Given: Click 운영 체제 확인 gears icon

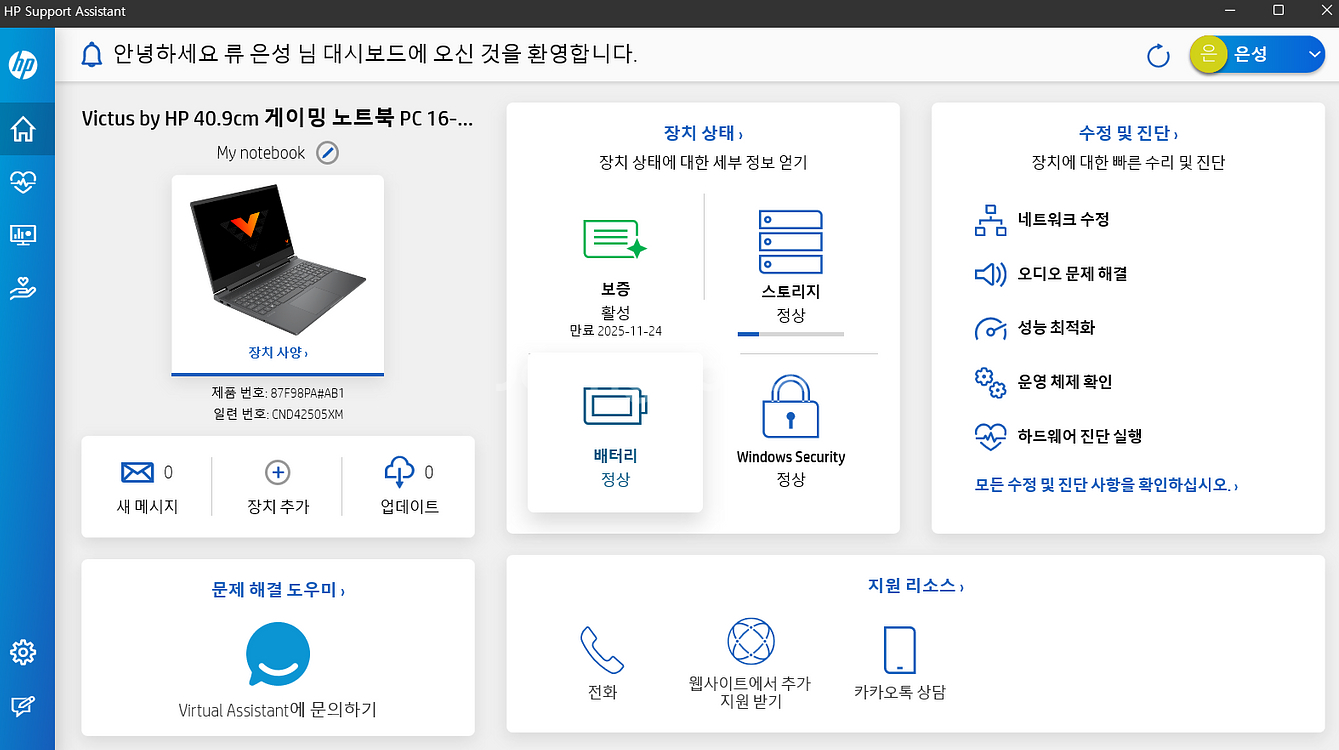Looking at the screenshot, I should (990, 382).
